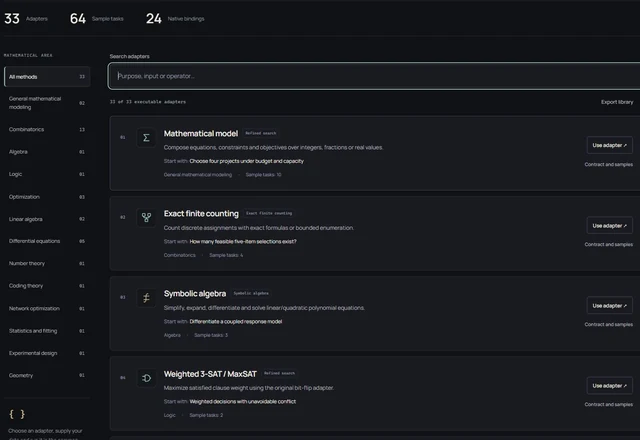Click 'Sample tasks: 2' under Weighted 3-SAT

206,415
